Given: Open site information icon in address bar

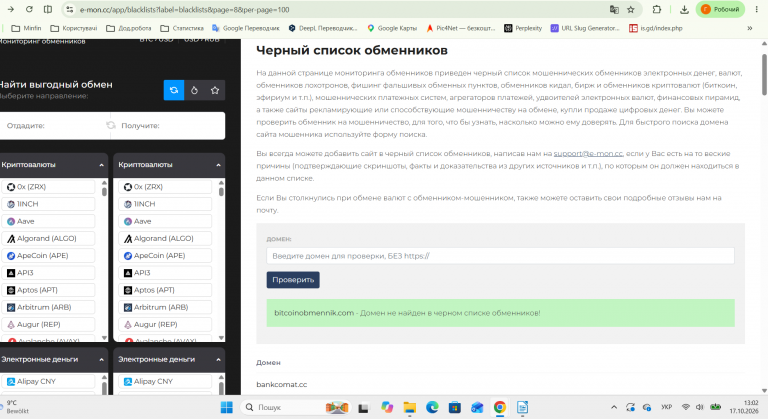Looking at the screenshot, I should (70, 9).
